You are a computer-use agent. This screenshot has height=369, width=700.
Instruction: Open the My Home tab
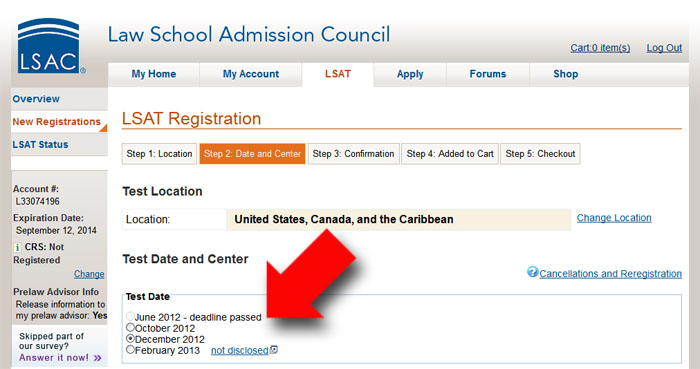[154, 74]
